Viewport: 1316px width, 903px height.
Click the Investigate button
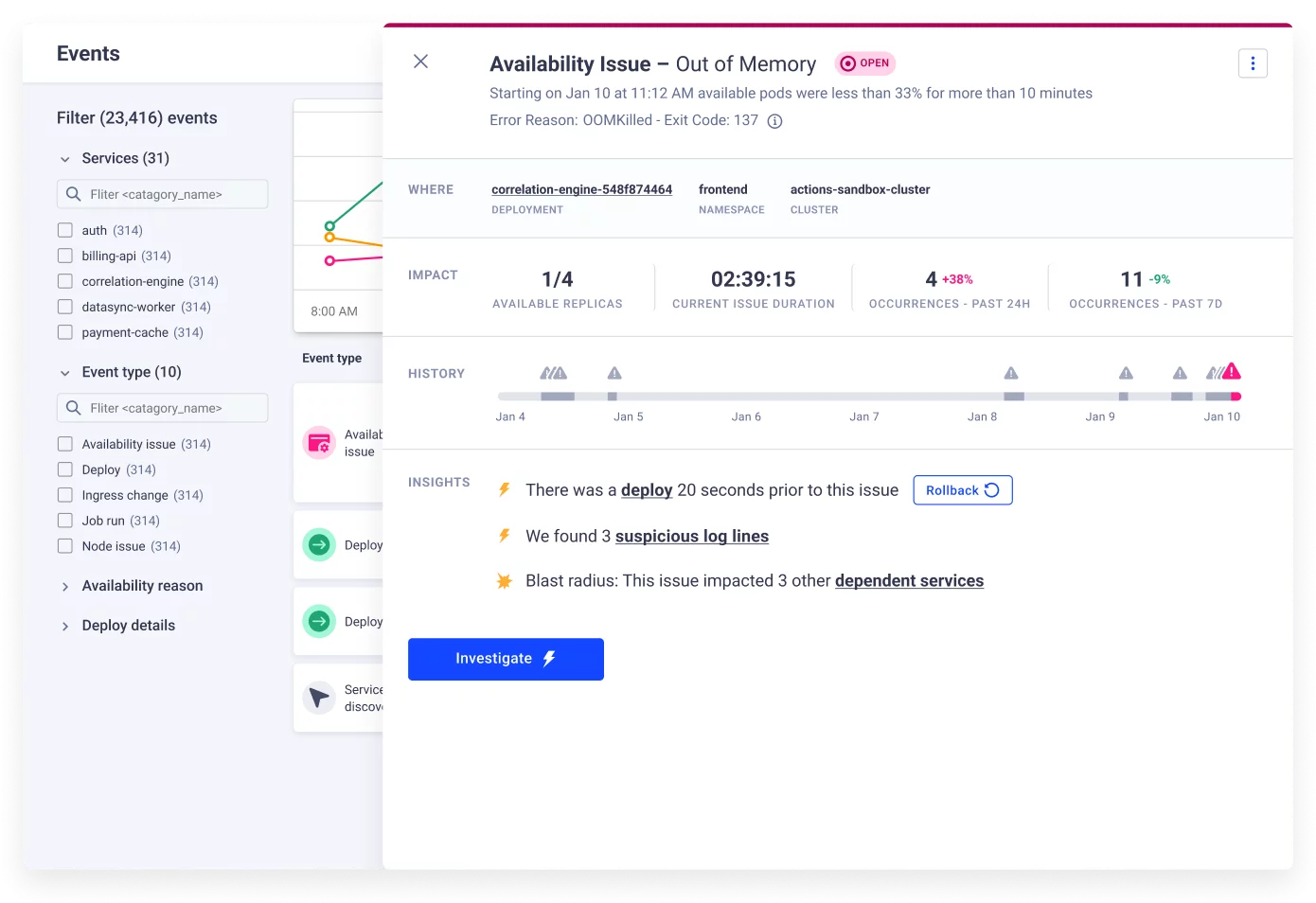506,659
